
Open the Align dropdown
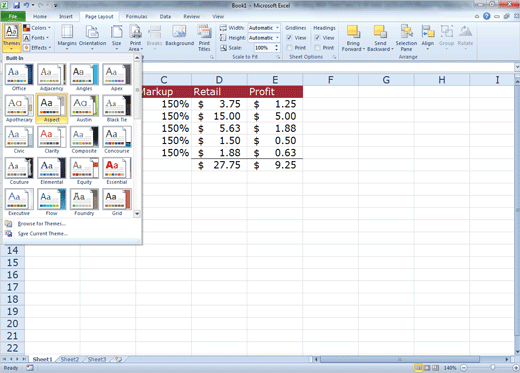[428, 38]
